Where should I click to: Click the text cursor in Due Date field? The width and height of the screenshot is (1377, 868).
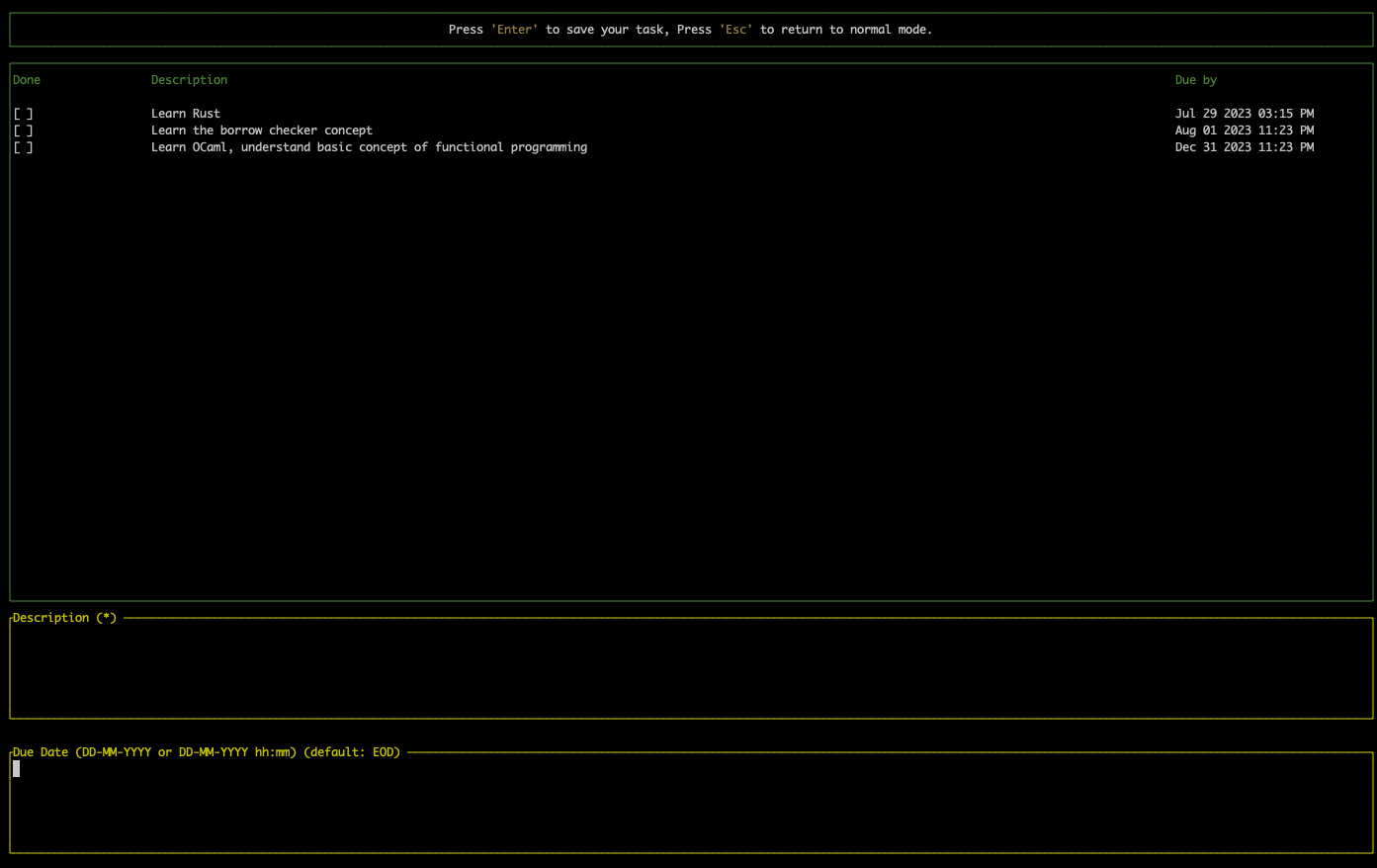tap(16, 769)
